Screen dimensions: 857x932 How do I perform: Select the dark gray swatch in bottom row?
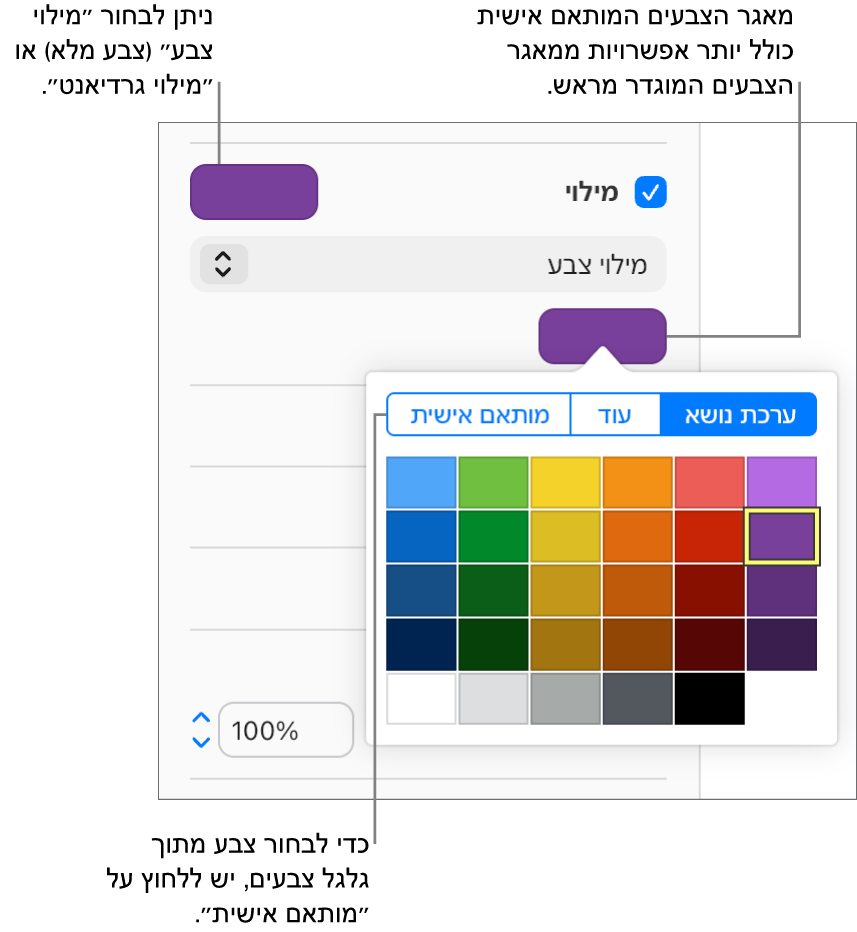(637, 698)
